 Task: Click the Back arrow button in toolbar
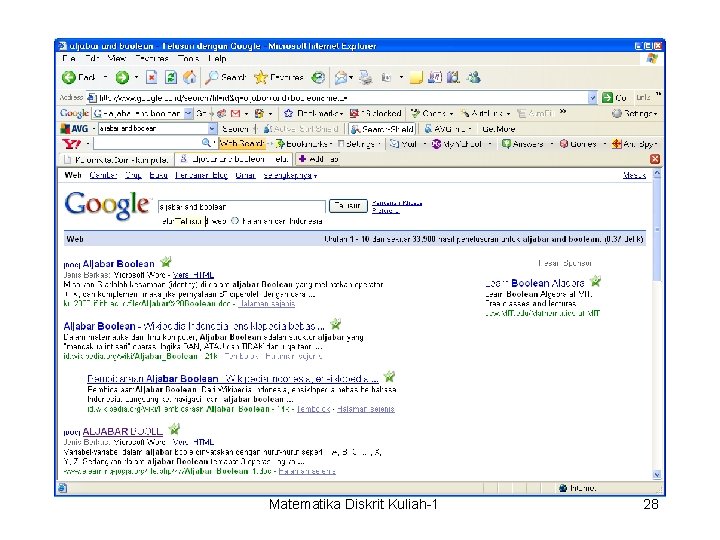click(69, 78)
